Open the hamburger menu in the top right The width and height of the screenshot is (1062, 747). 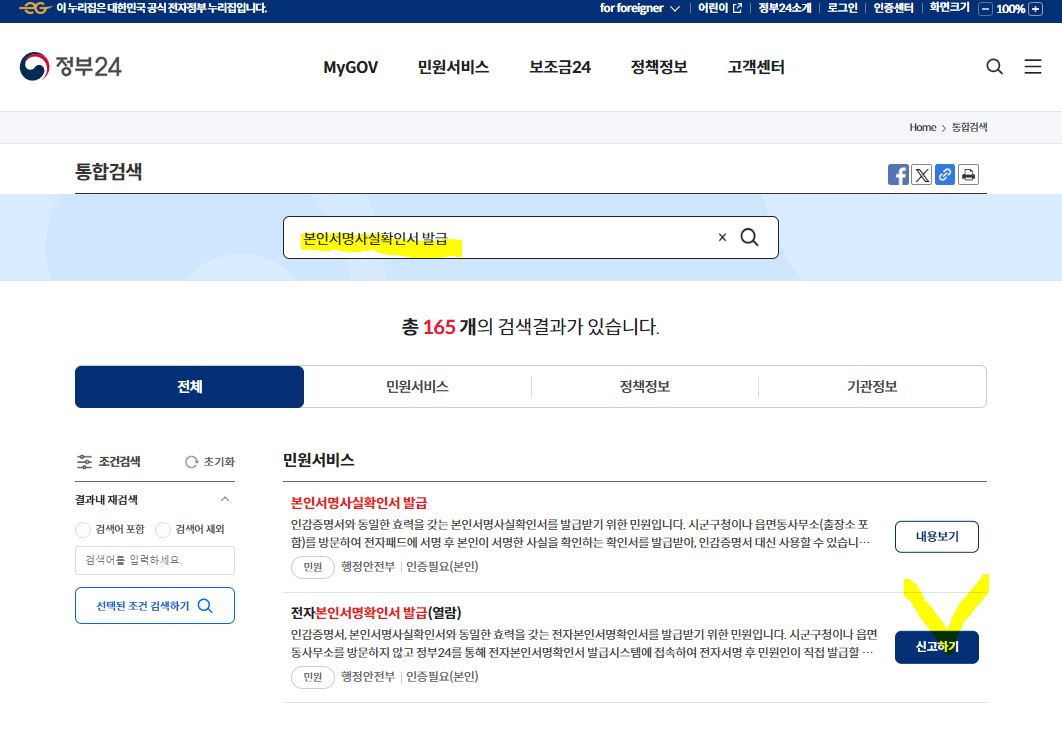1033,66
